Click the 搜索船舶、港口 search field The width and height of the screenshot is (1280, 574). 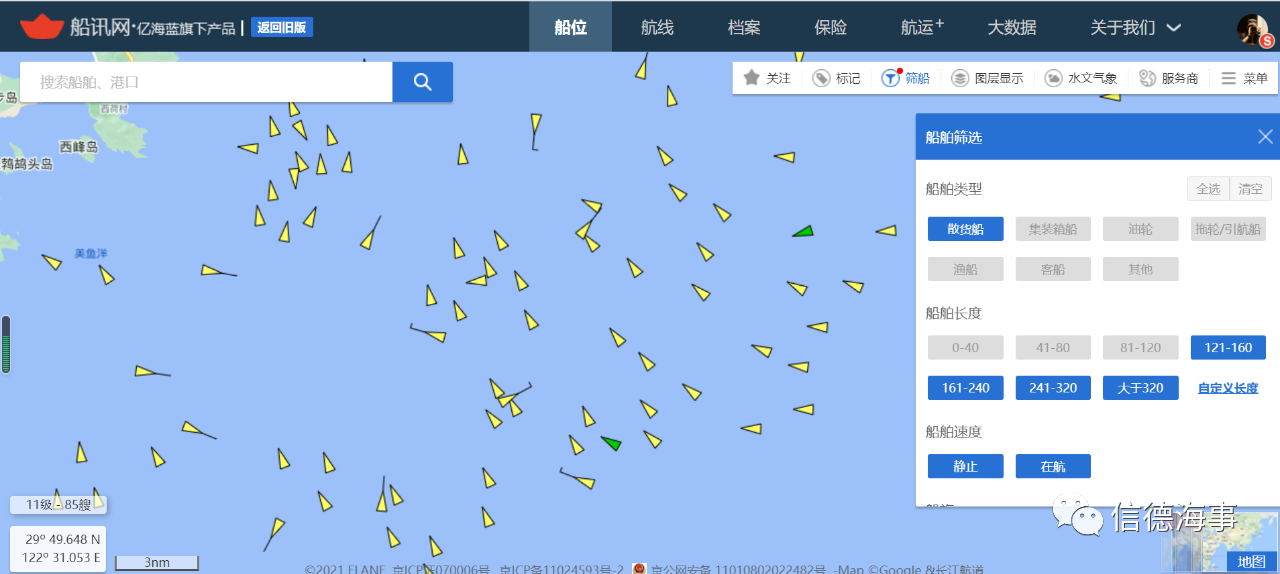[206, 82]
